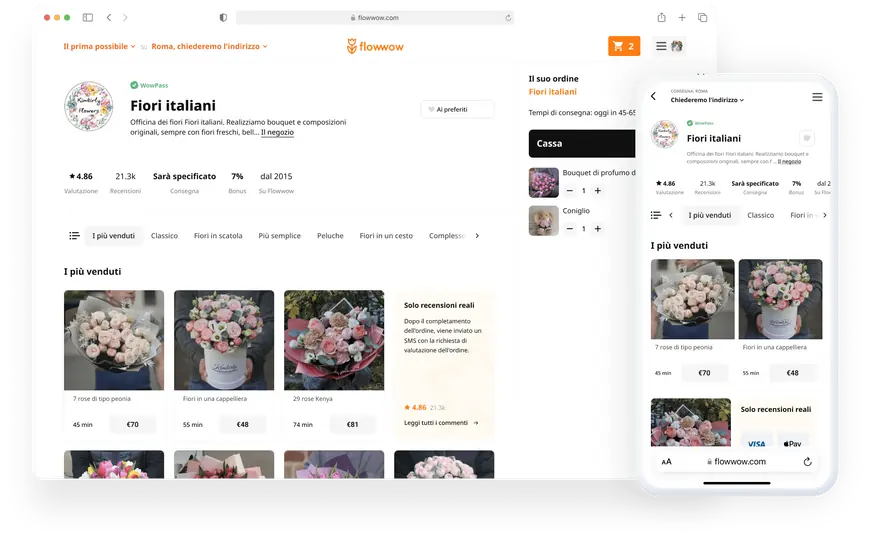The height and width of the screenshot is (541, 871).
Task: Expand the 'Il prima possibile' delivery time dropdown
Action: tap(100, 46)
